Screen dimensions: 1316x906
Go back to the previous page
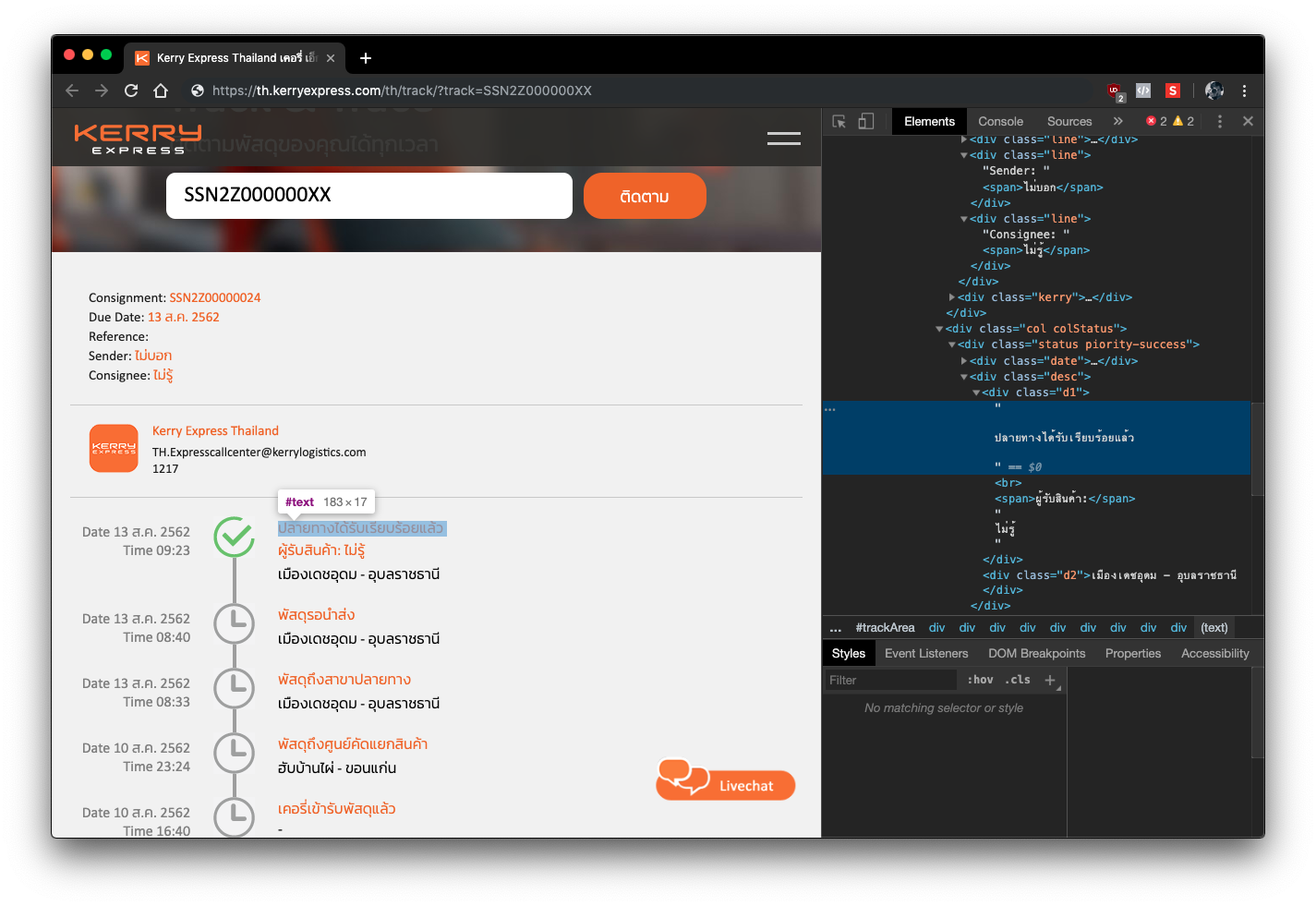72,91
